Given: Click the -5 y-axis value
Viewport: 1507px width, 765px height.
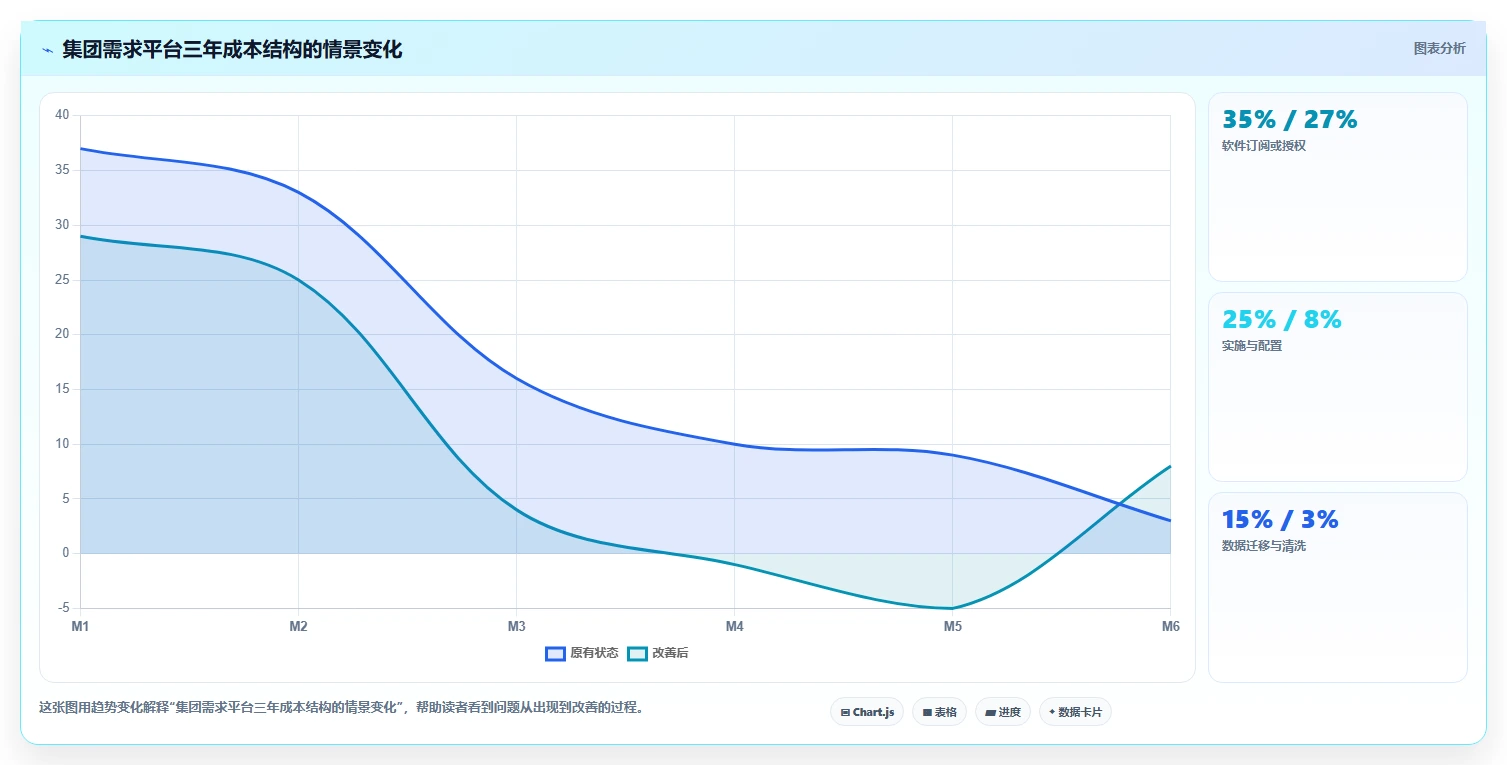Looking at the screenshot, I should [x=63, y=608].
